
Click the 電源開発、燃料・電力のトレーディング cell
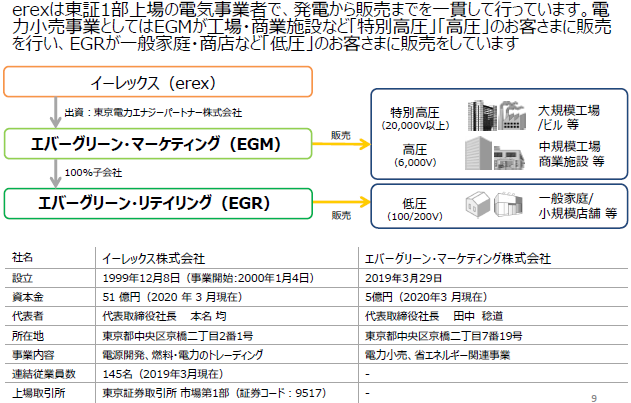[x=183, y=355]
